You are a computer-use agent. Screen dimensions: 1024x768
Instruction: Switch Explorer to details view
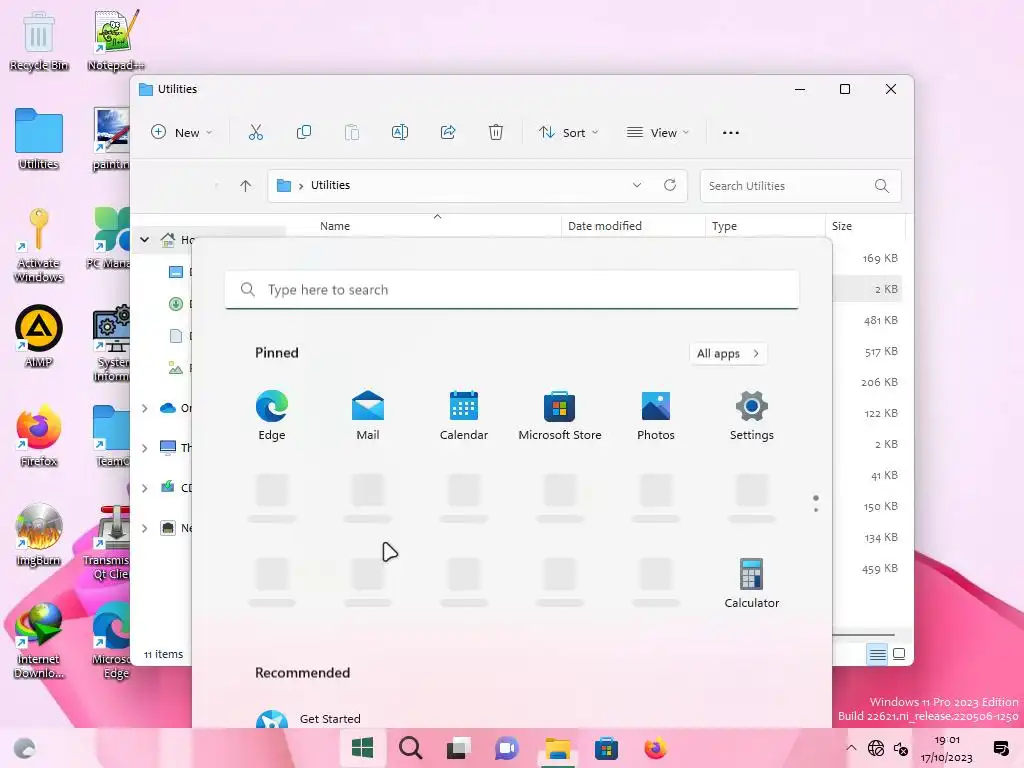click(877, 654)
